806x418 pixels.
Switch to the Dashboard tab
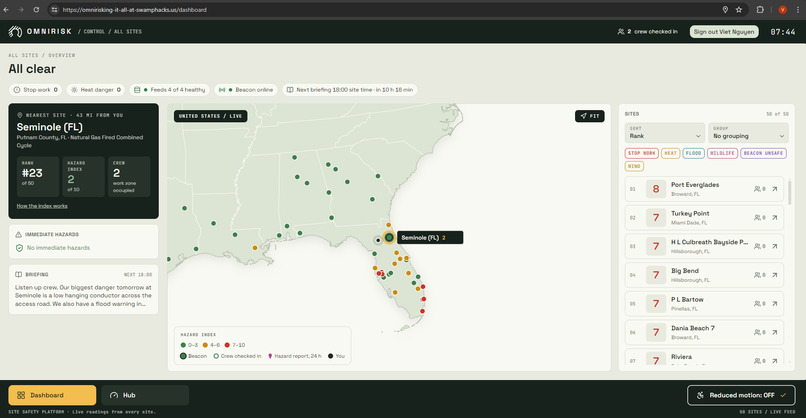(52, 395)
